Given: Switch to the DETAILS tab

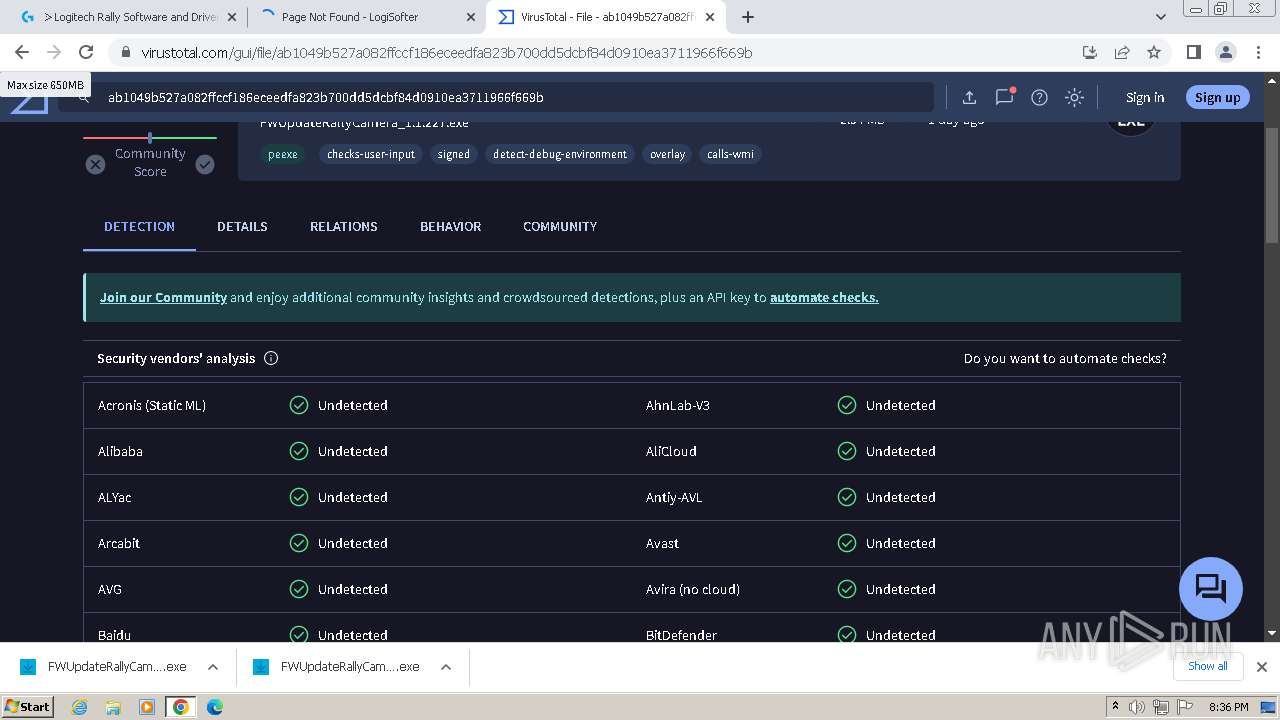Looking at the screenshot, I should click(242, 227).
